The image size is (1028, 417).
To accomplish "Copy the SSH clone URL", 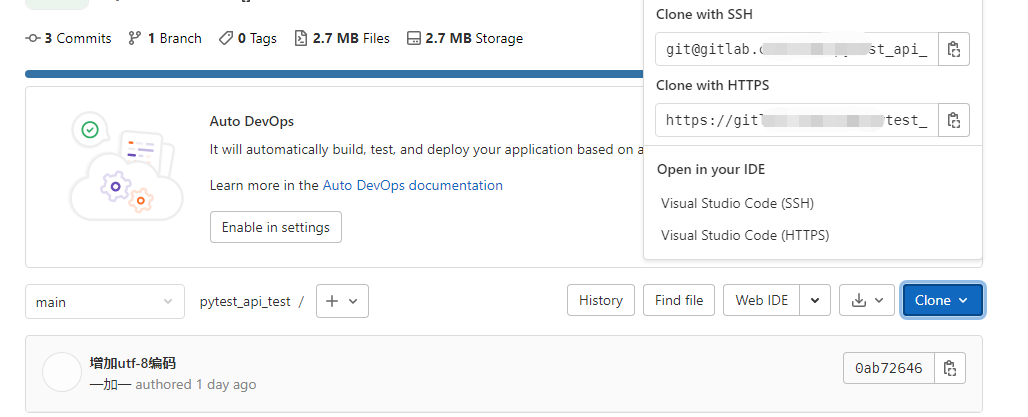I will (954, 50).
